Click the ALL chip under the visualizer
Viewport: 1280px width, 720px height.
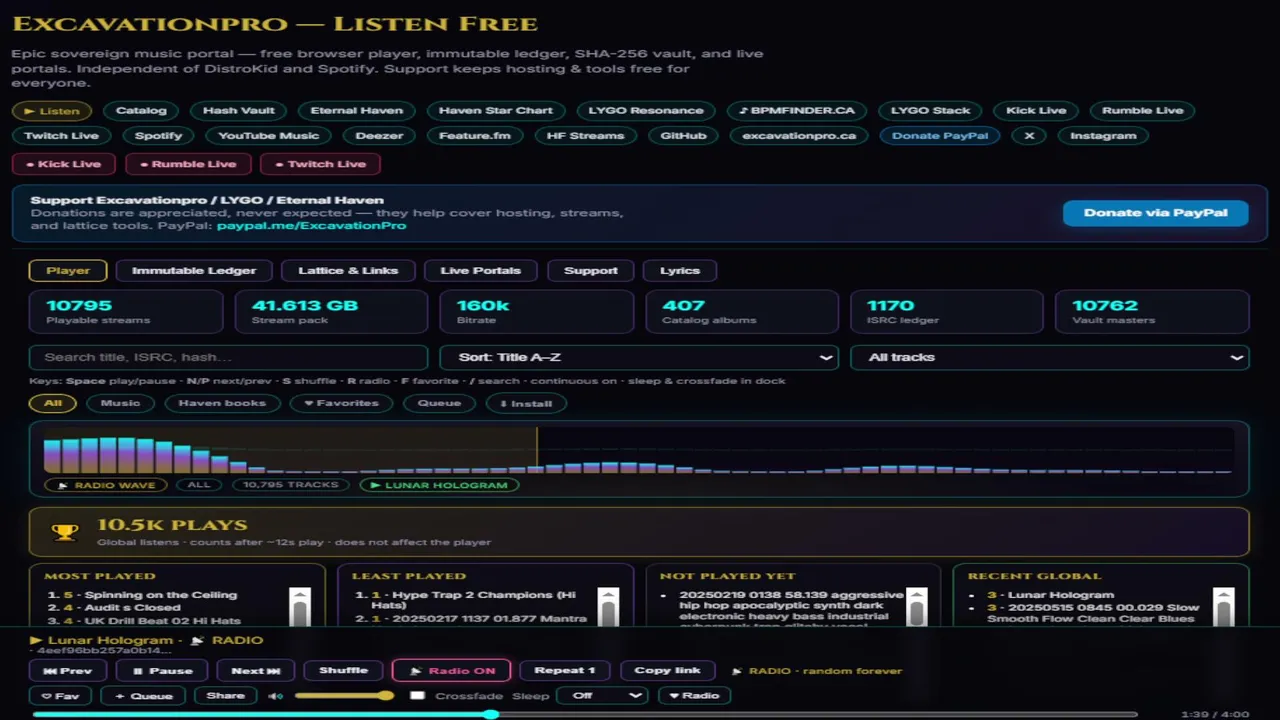pyautogui.click(x=199, y=485)
